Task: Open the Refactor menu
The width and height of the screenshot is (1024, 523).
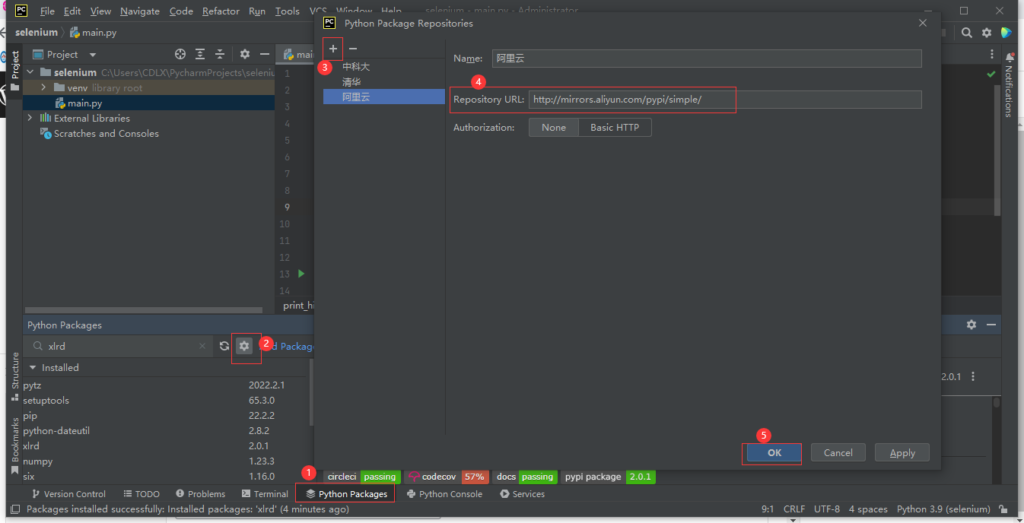Action: point(220,11)
